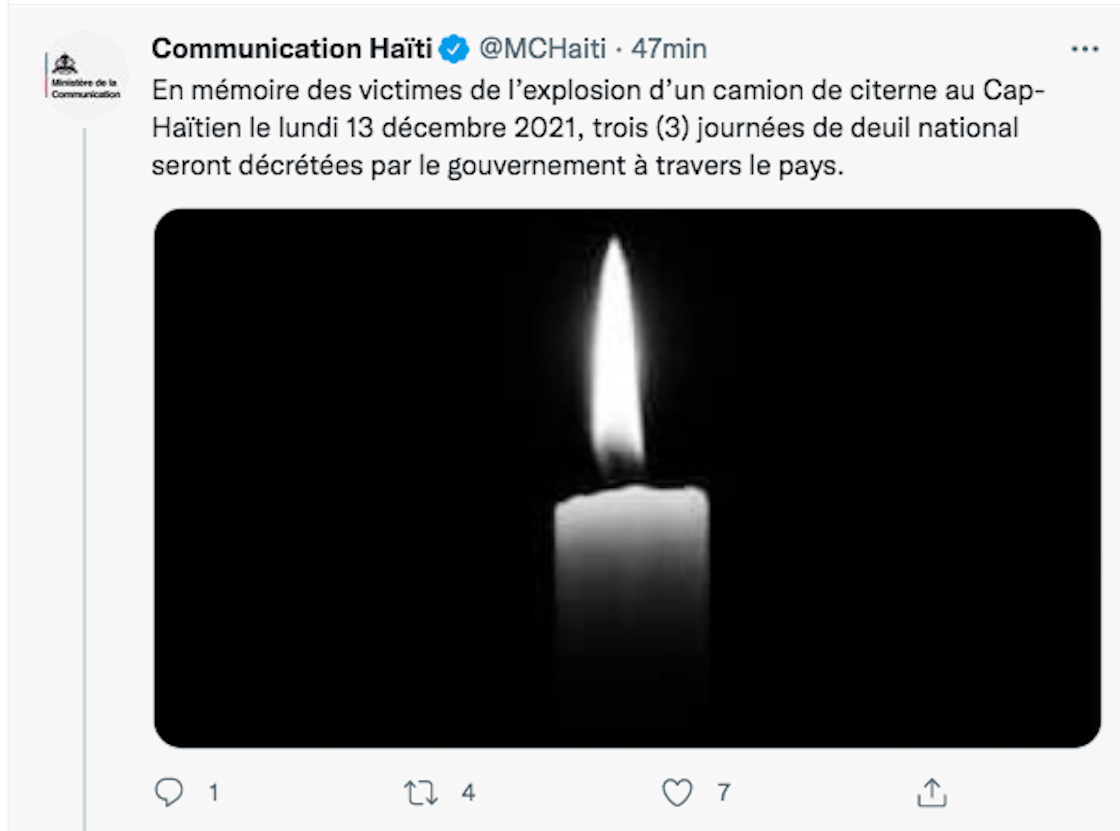Click the blue verified badge

click(456, 49)
